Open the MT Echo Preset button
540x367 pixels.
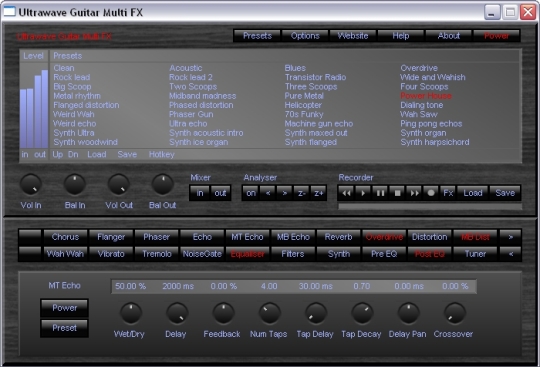tap(64, 328)
